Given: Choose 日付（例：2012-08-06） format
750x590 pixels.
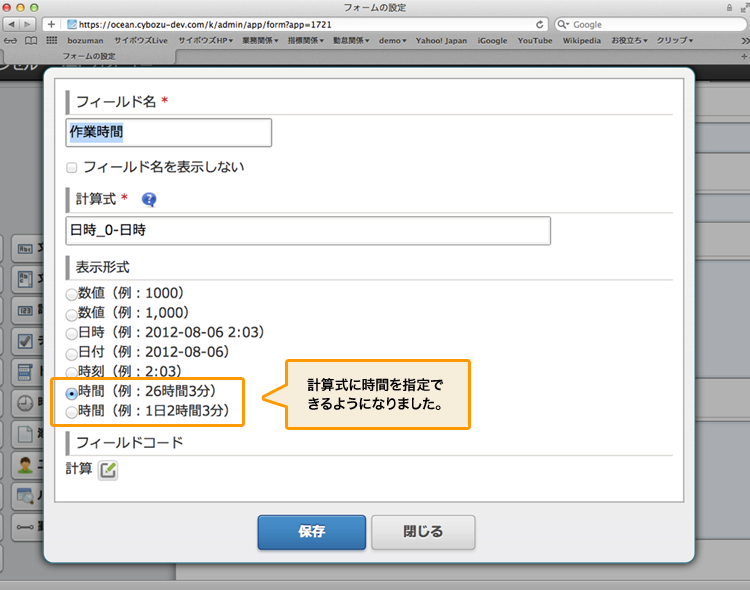Looking at the screenshot, I should click(x=71, y=353).
